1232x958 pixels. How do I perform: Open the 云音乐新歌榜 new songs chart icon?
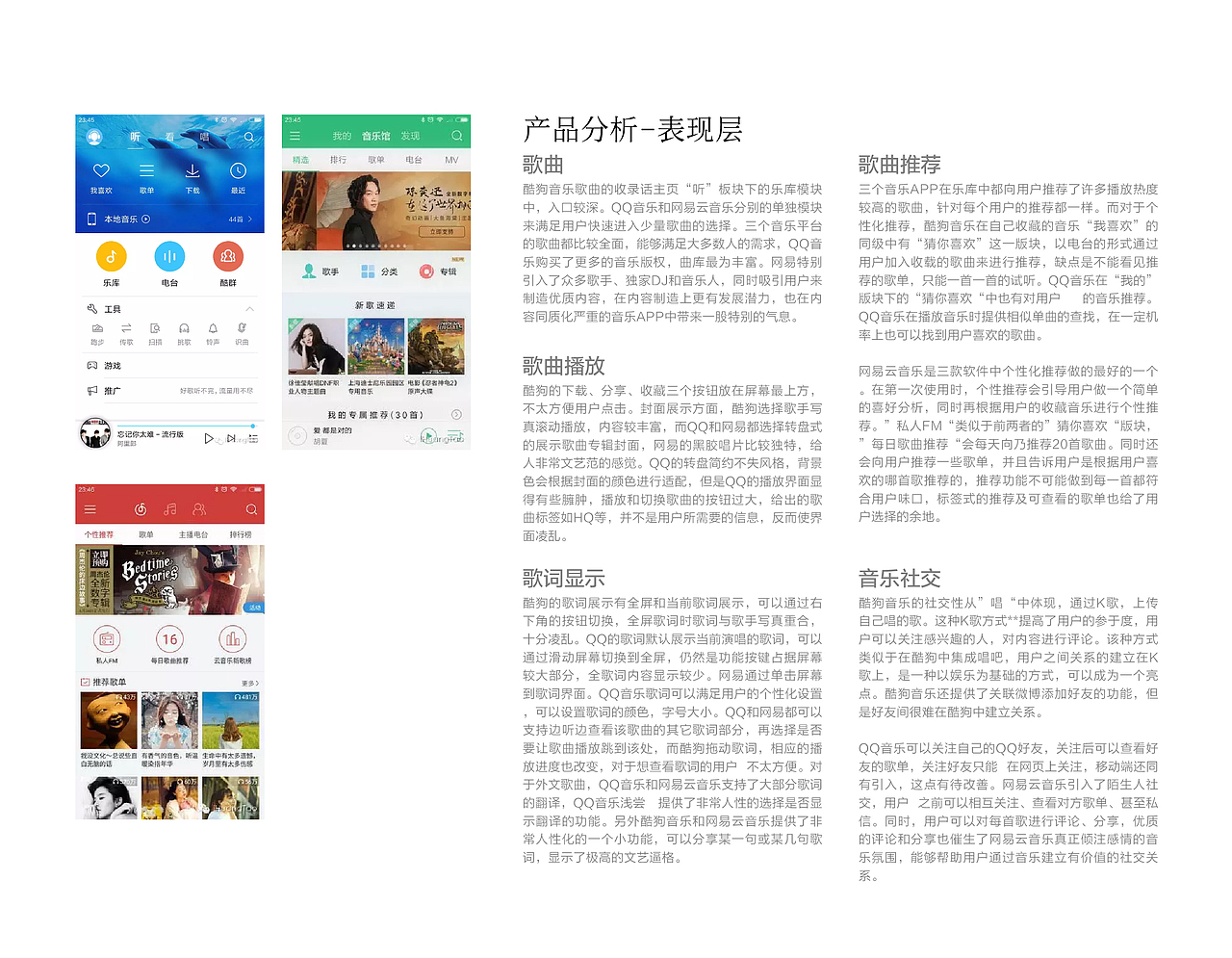pyautogui.click(x=231, y=640)
